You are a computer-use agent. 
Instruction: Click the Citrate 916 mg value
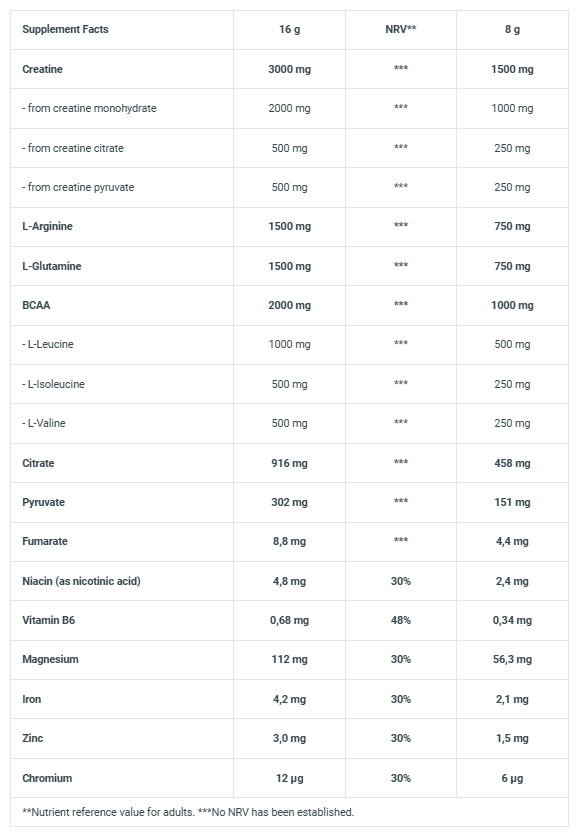click(x=290, y=463)
